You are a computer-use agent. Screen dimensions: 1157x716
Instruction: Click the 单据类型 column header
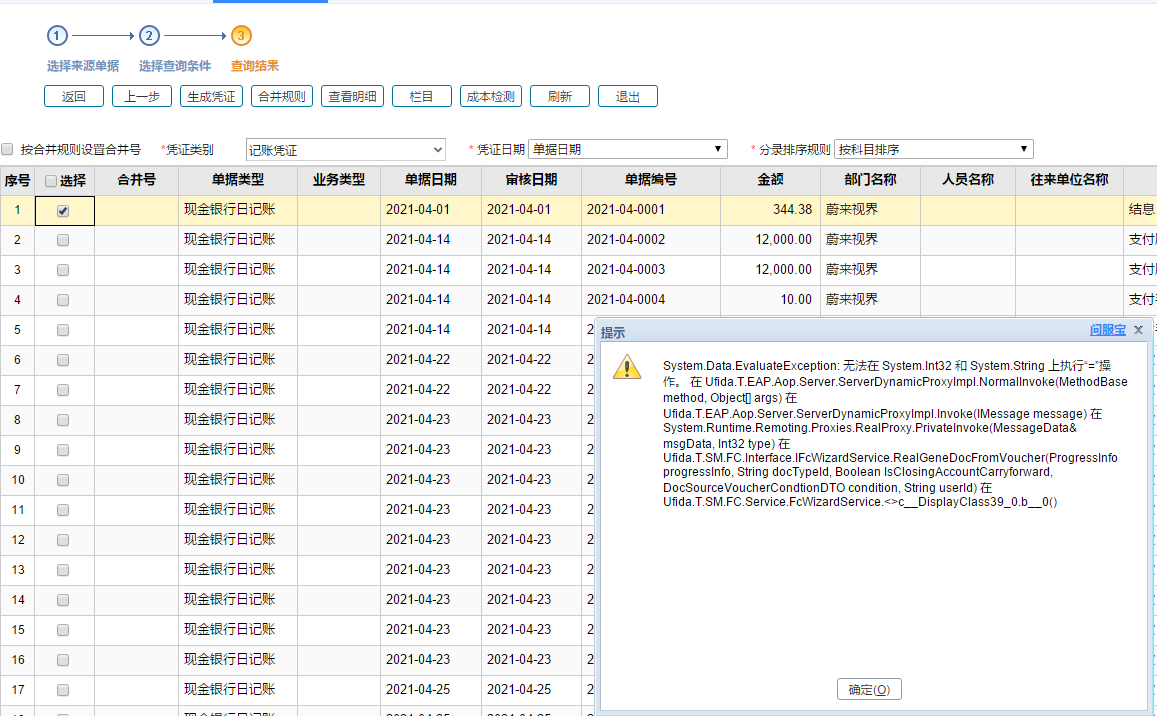coord(238,180)
